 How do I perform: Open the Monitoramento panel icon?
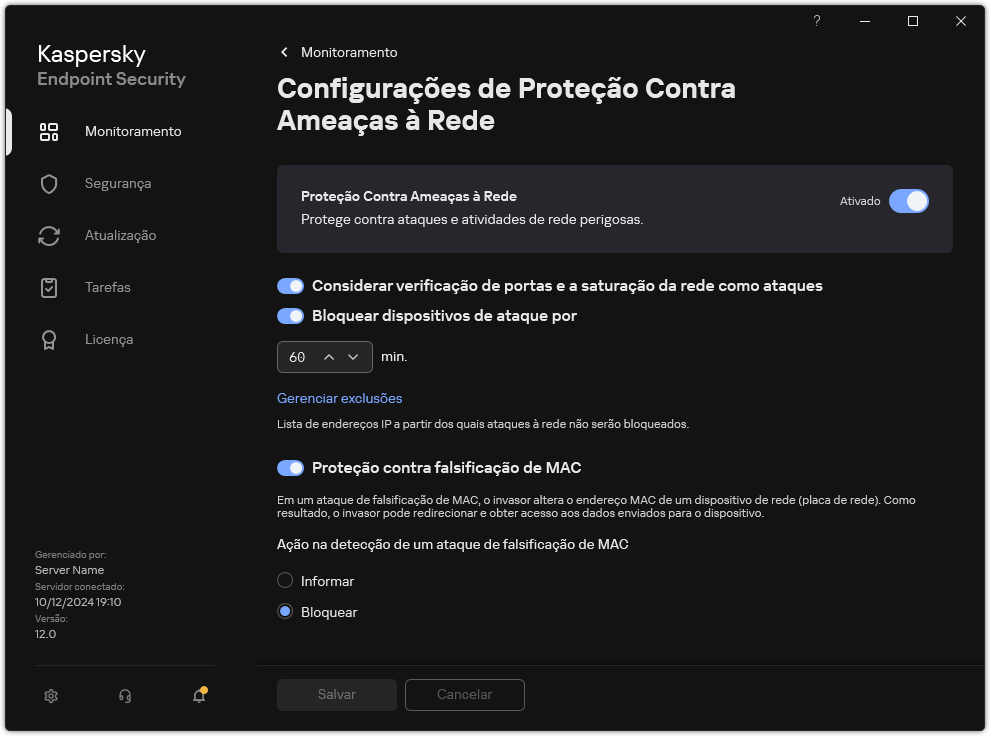coord(48,131)
